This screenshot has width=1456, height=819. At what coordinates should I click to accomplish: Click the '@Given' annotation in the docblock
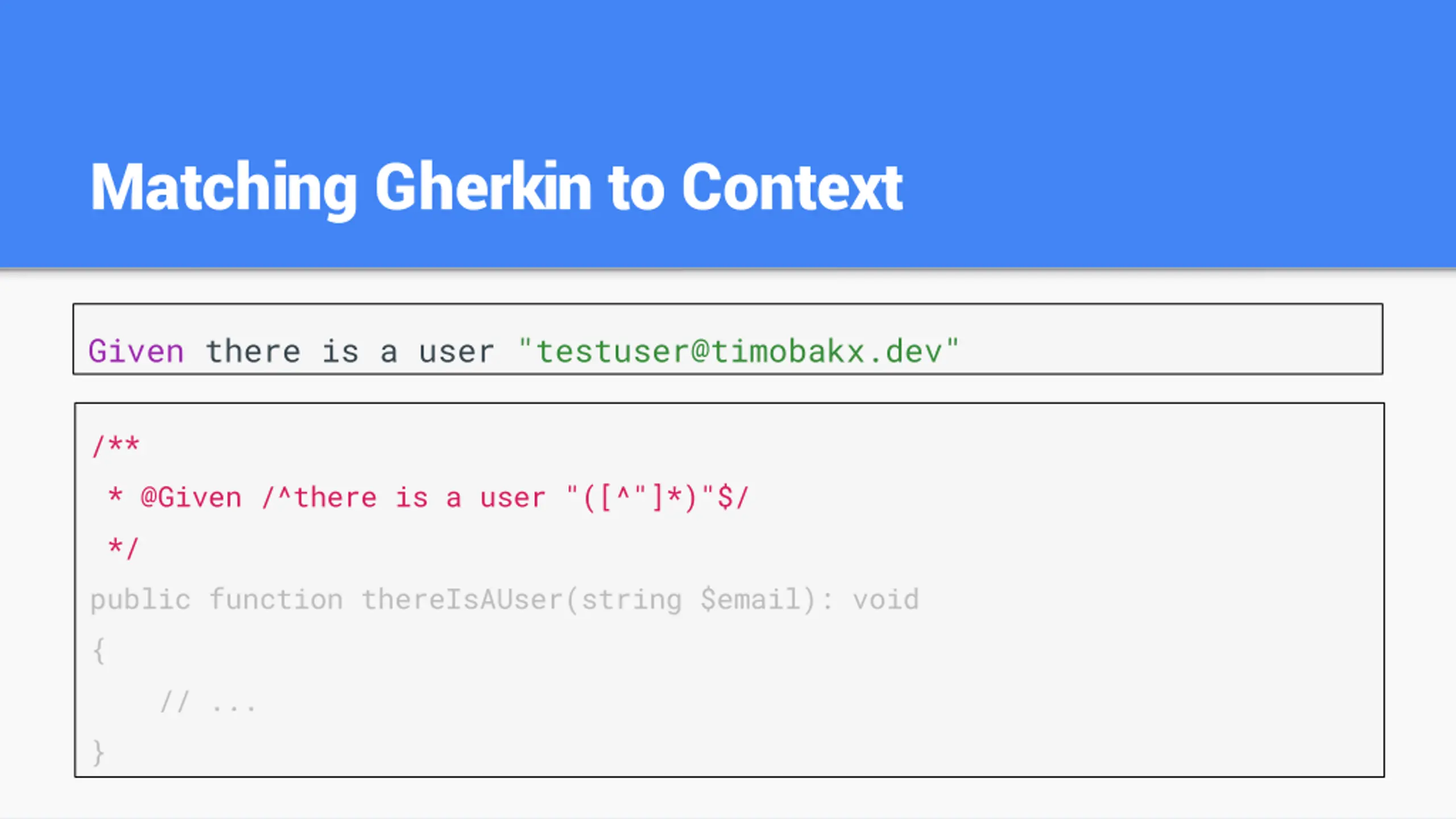pos(191,498)
